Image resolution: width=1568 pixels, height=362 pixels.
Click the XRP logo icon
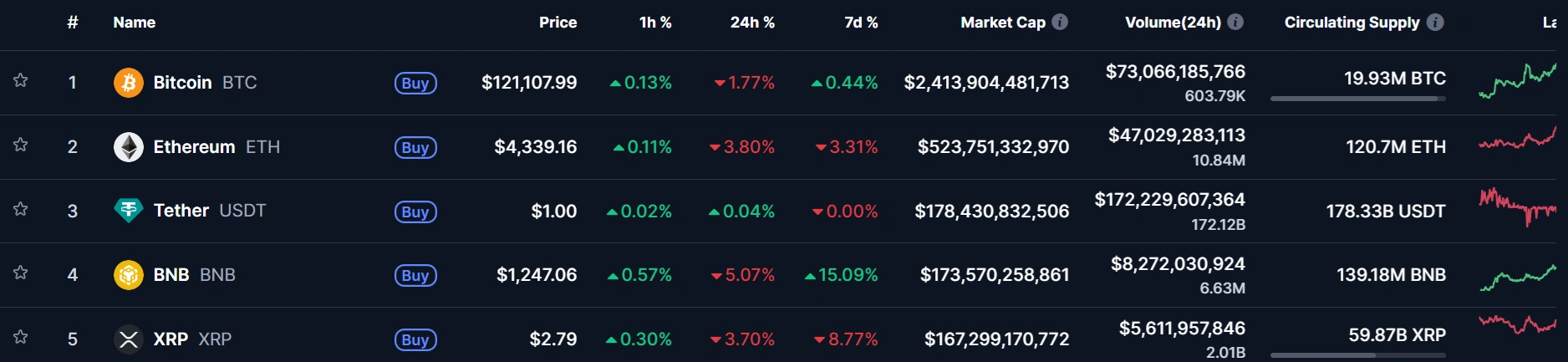point(129,339)
